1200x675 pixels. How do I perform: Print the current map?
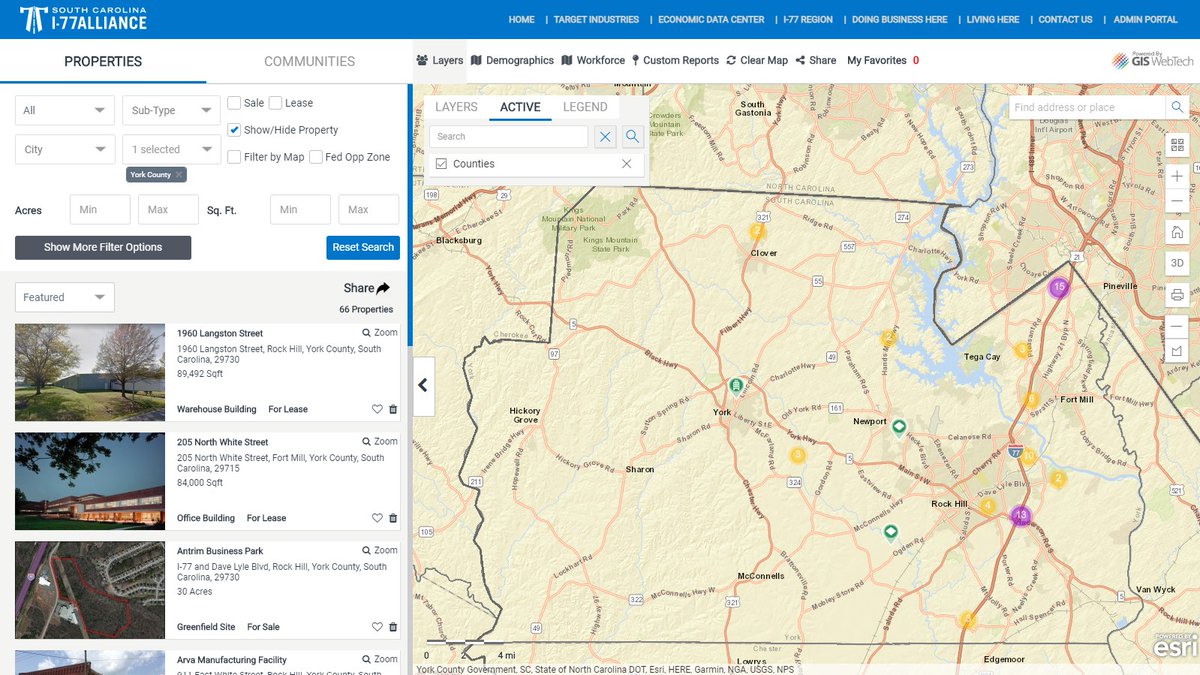[x=1177, y=295]
